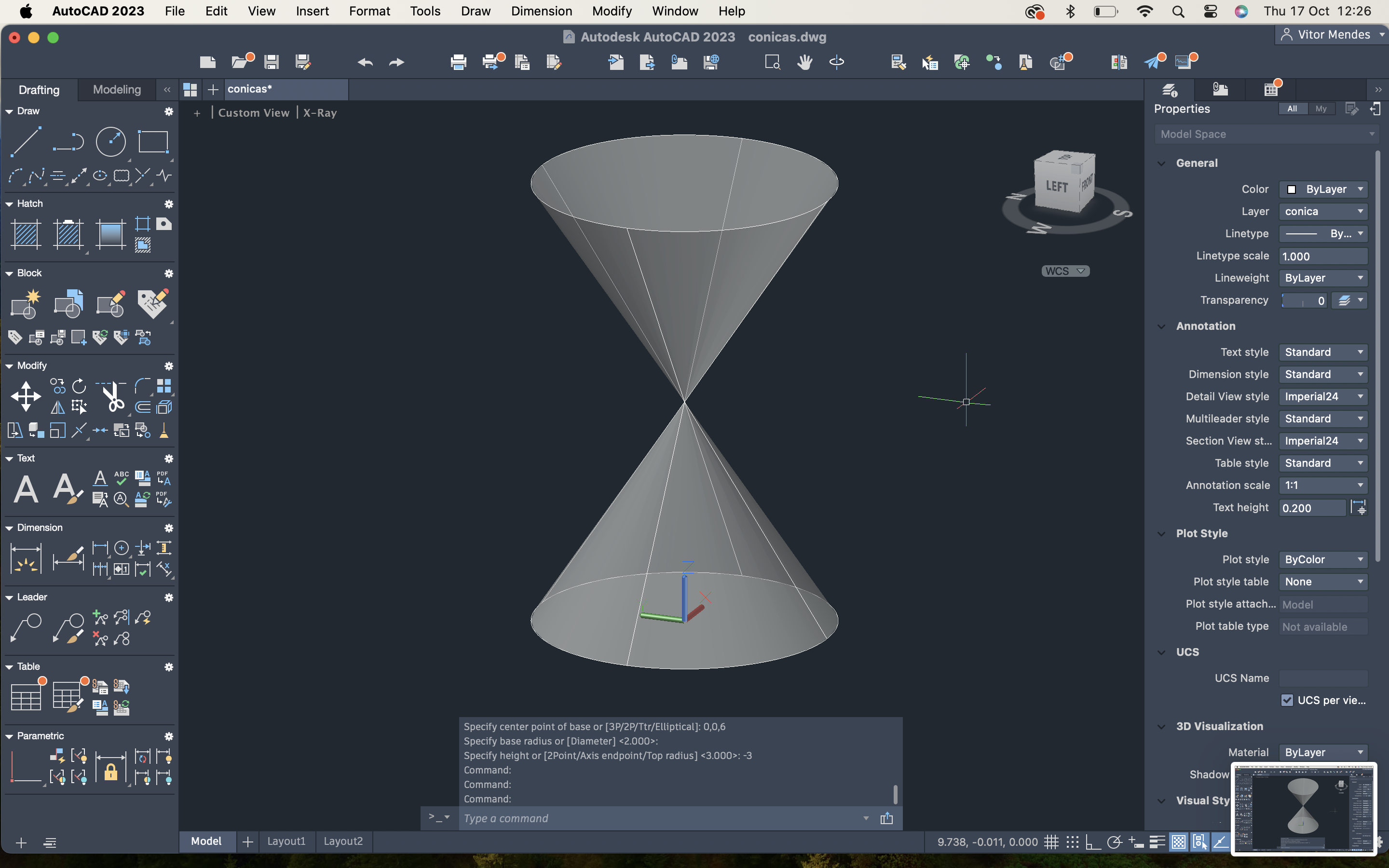Open the Lineweight dropdown
The width and height of the screenshot is (1389, 868).
pyautogui.click(x=1323, y=278)
